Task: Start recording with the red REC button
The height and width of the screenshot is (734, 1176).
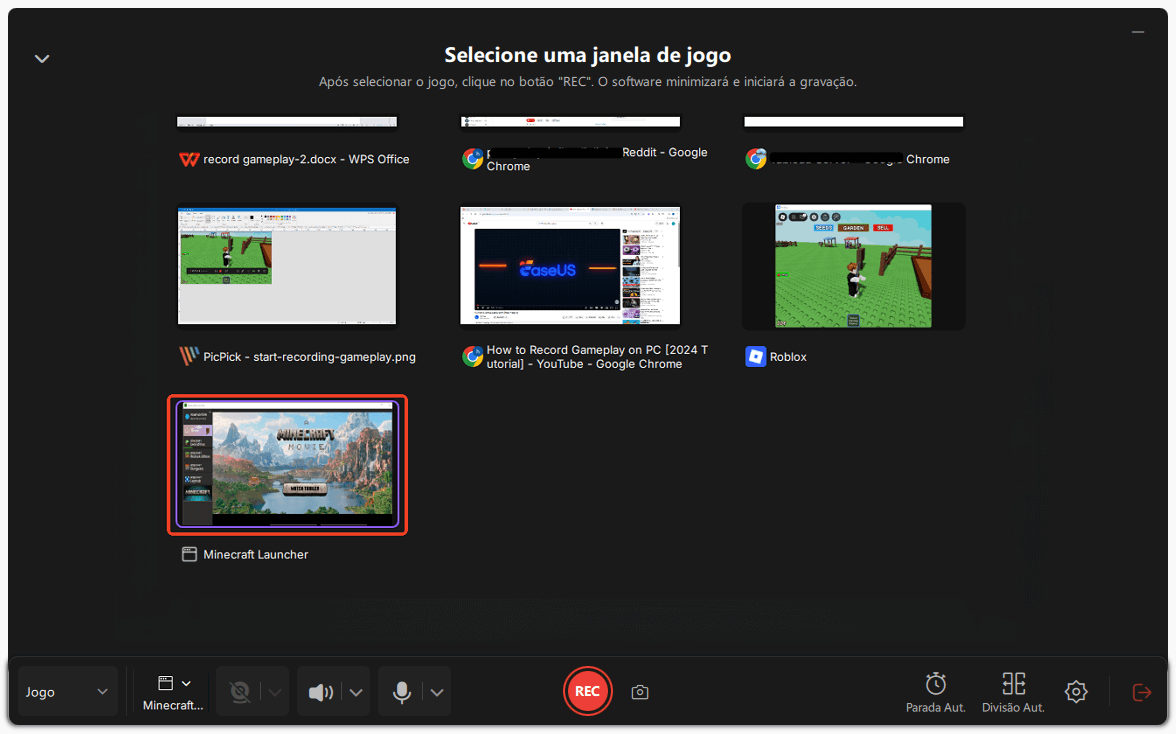Action: (587, 691)
